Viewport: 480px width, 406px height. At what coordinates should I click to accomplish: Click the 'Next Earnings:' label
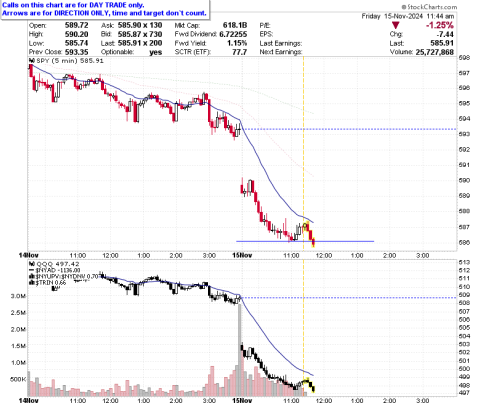[x=281, y=52]
